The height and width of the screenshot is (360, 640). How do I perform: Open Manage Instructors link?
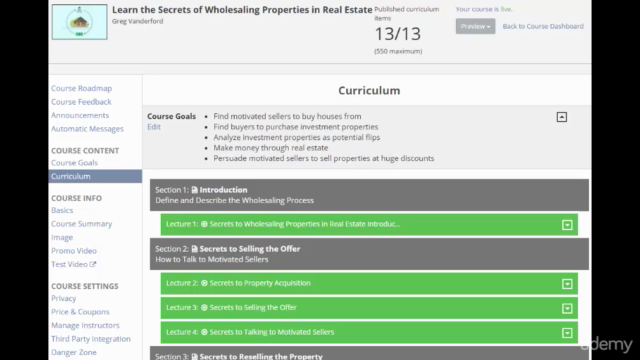point(85,325)
